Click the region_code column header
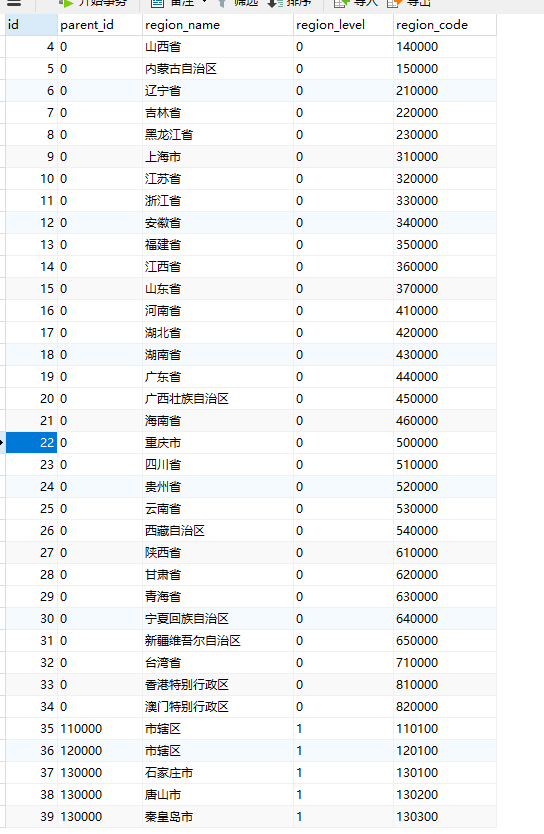This screenshot has height=834, width=544. click(445, 25)
